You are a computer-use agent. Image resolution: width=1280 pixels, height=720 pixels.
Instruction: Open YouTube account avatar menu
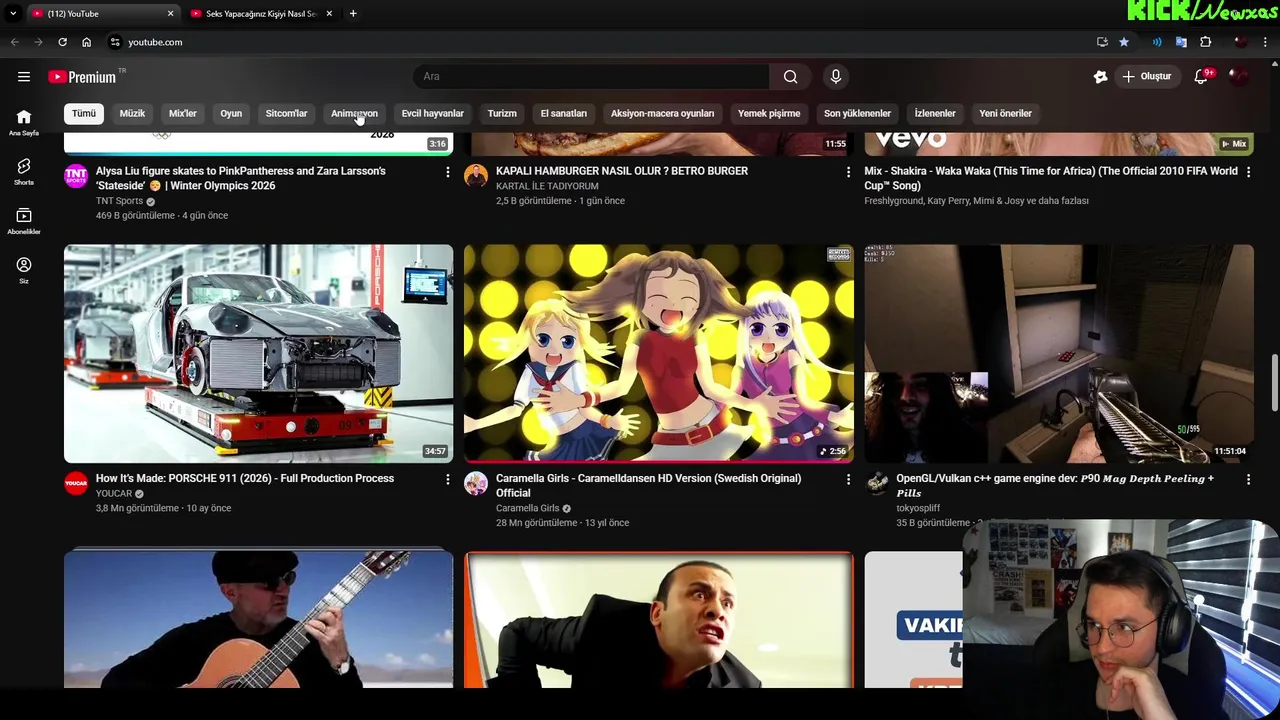click(x=1239, y=77)
